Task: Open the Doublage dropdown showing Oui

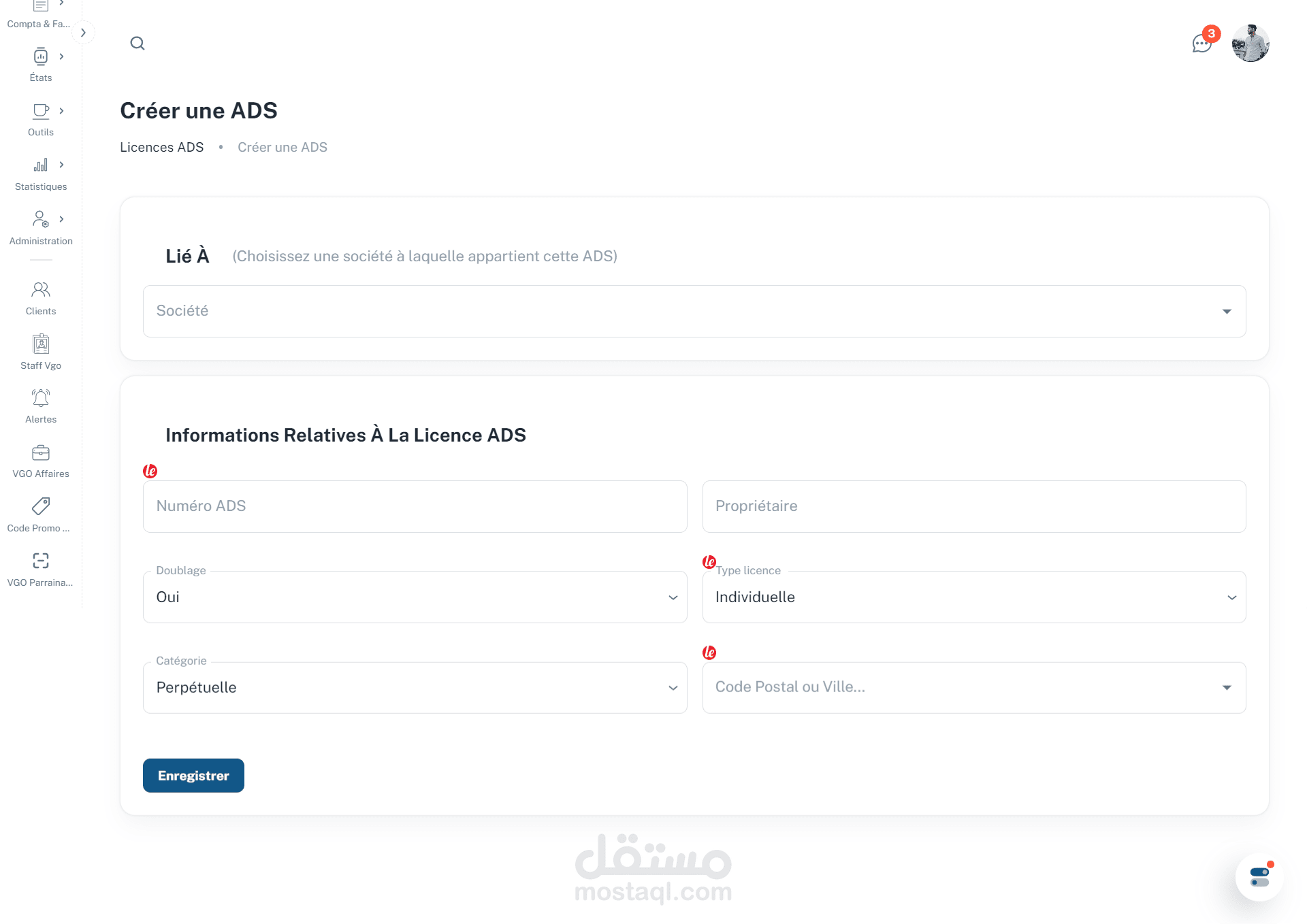Action: 415,597
